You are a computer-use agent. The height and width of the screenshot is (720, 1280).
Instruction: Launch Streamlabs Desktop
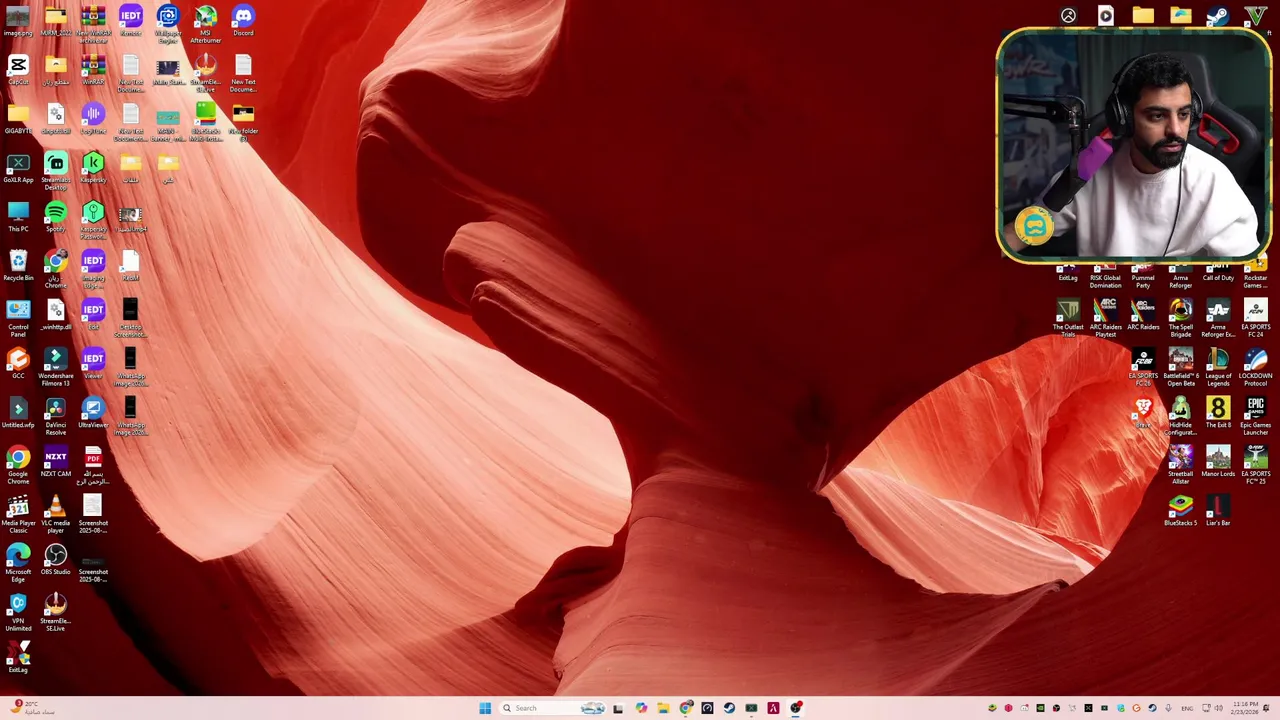coord(56,171)
